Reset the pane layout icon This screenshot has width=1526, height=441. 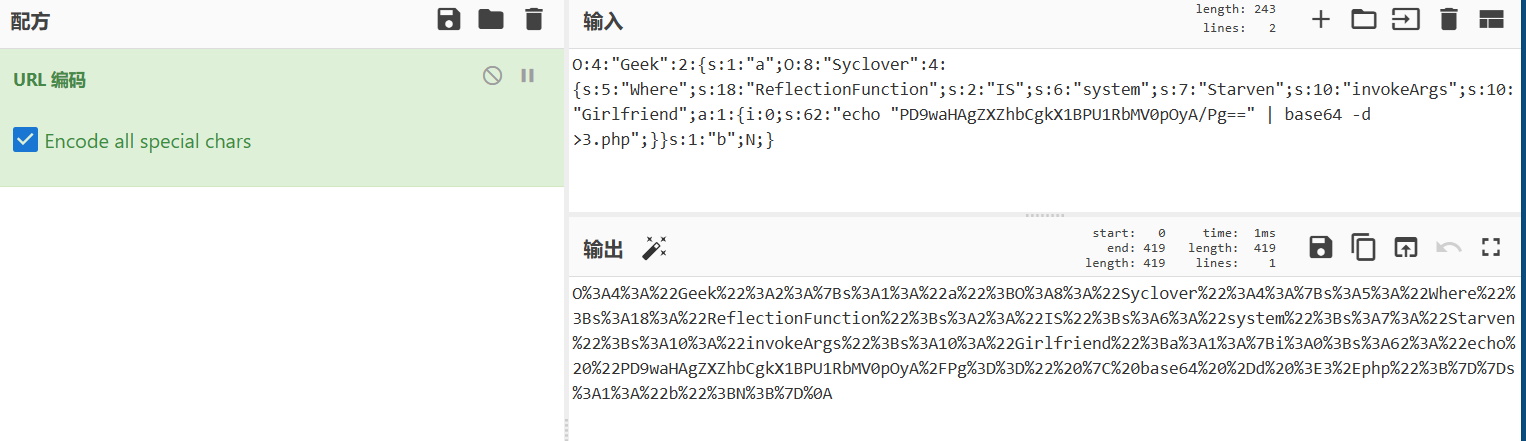click(x=1491, y=19)
